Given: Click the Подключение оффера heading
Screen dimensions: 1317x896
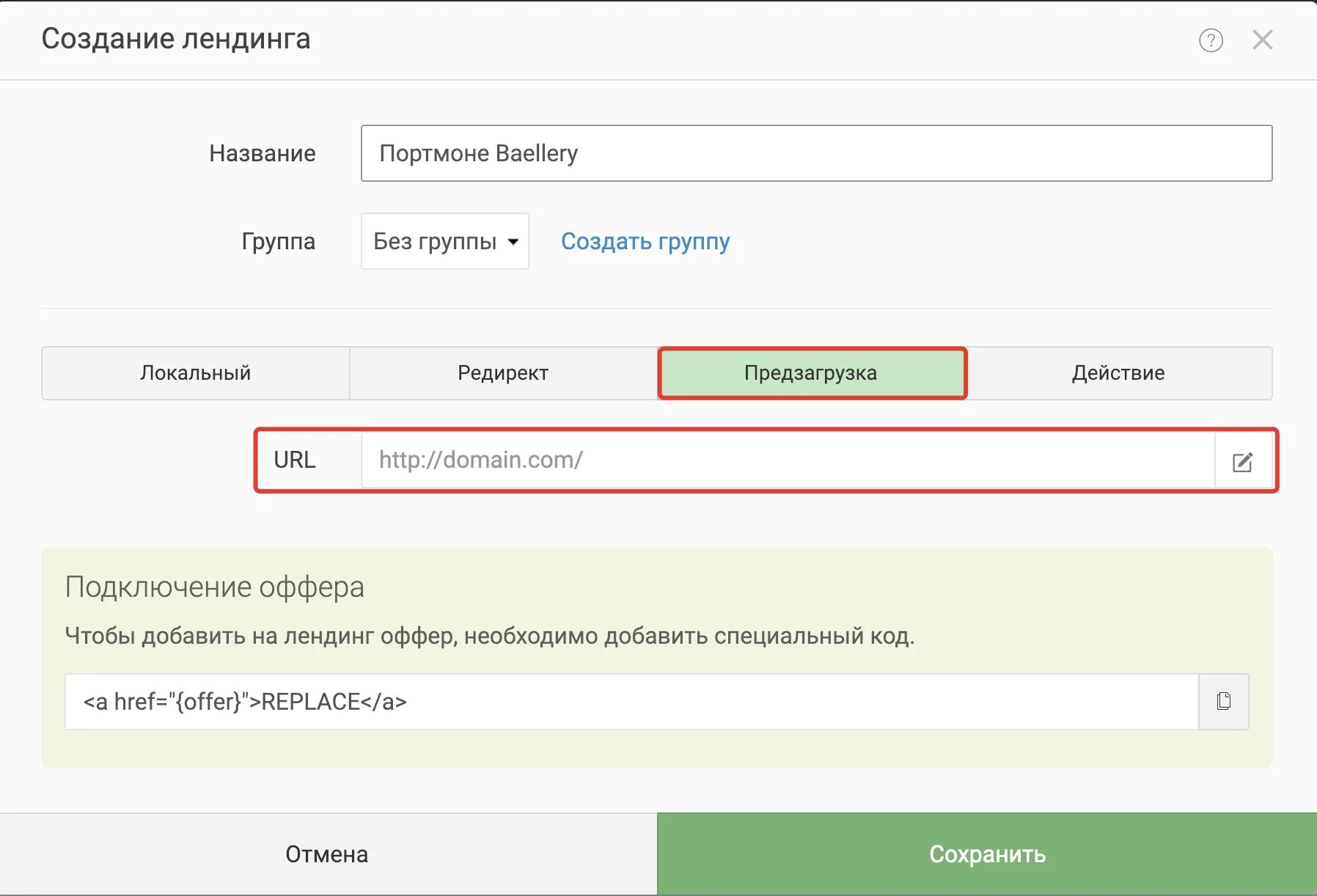Looking at the screenshot, I should point(215,587).
